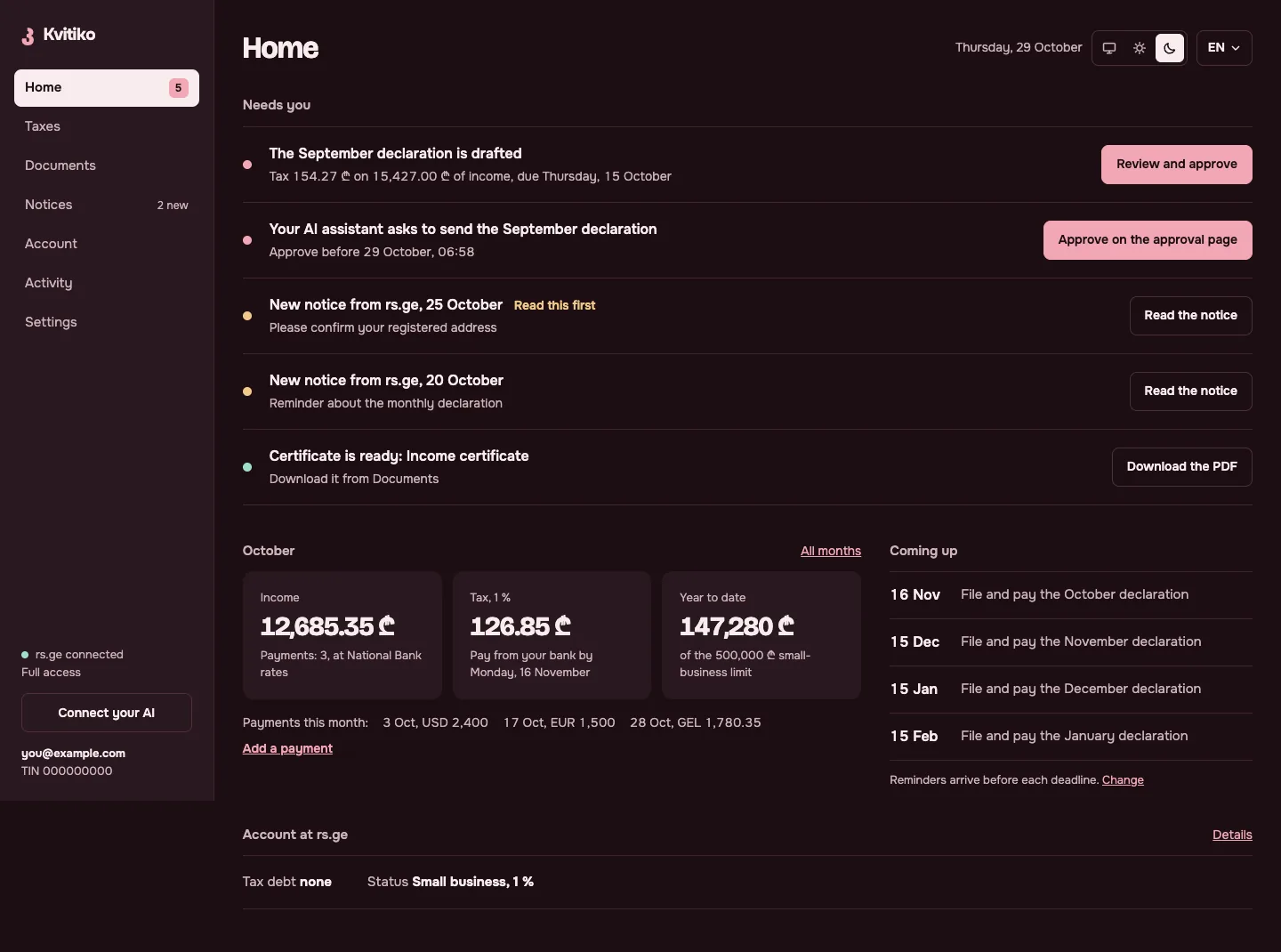Go to Account page in sidebar
Image resolution: width=1281 pixels, height=952 pixels.
click(x=107, y=244)
